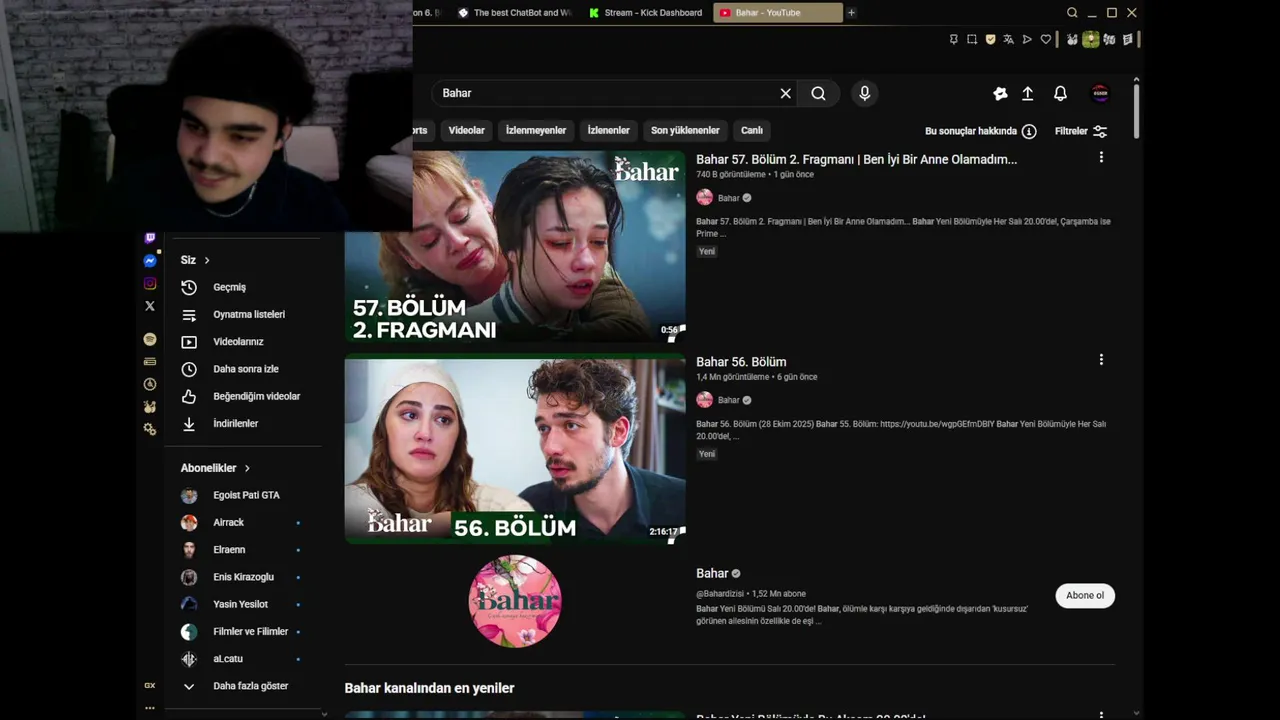Select the Bahar - YouTube tab
1280x720 pixels.
778,13
